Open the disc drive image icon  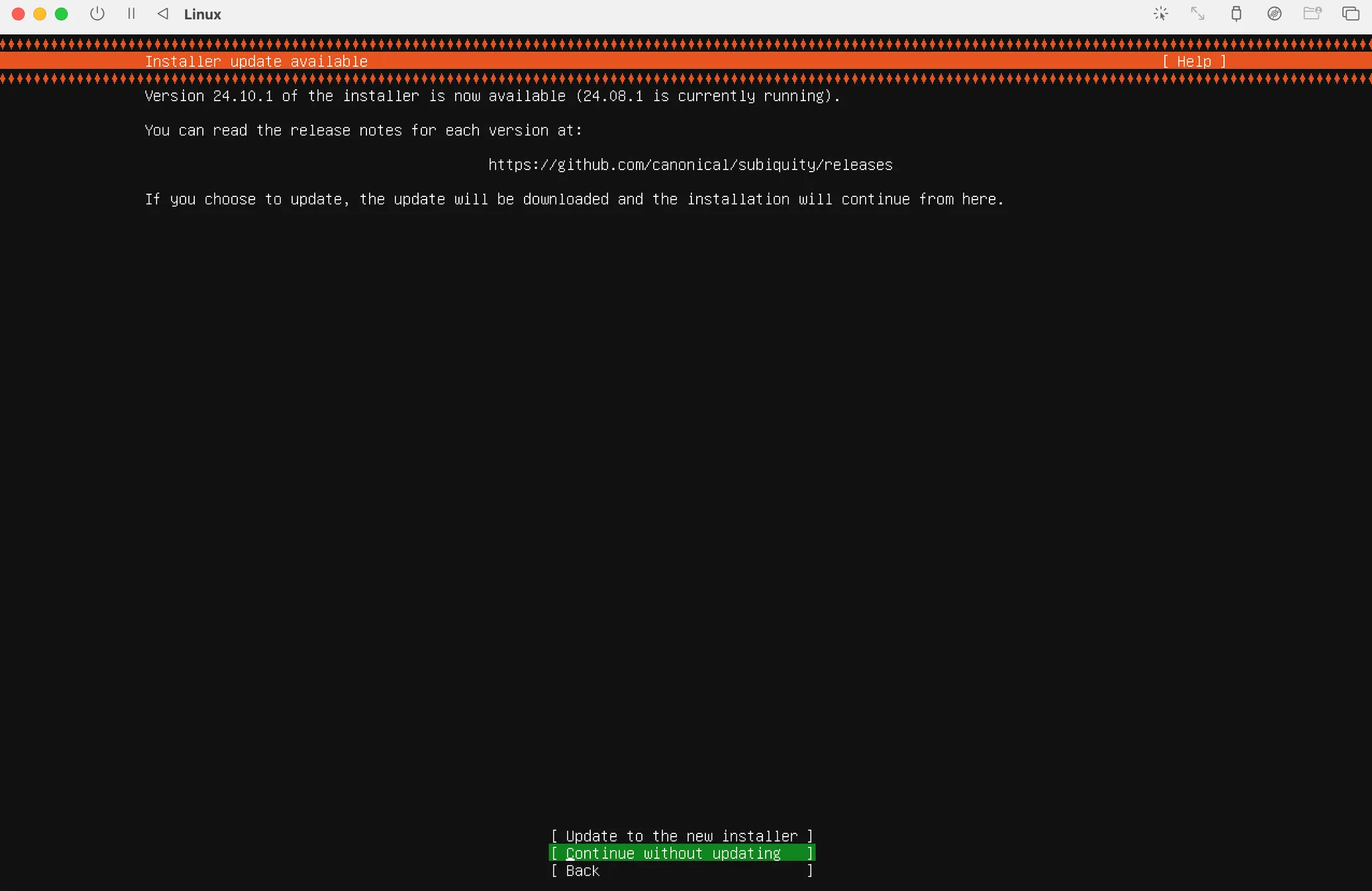[1274, 14]
